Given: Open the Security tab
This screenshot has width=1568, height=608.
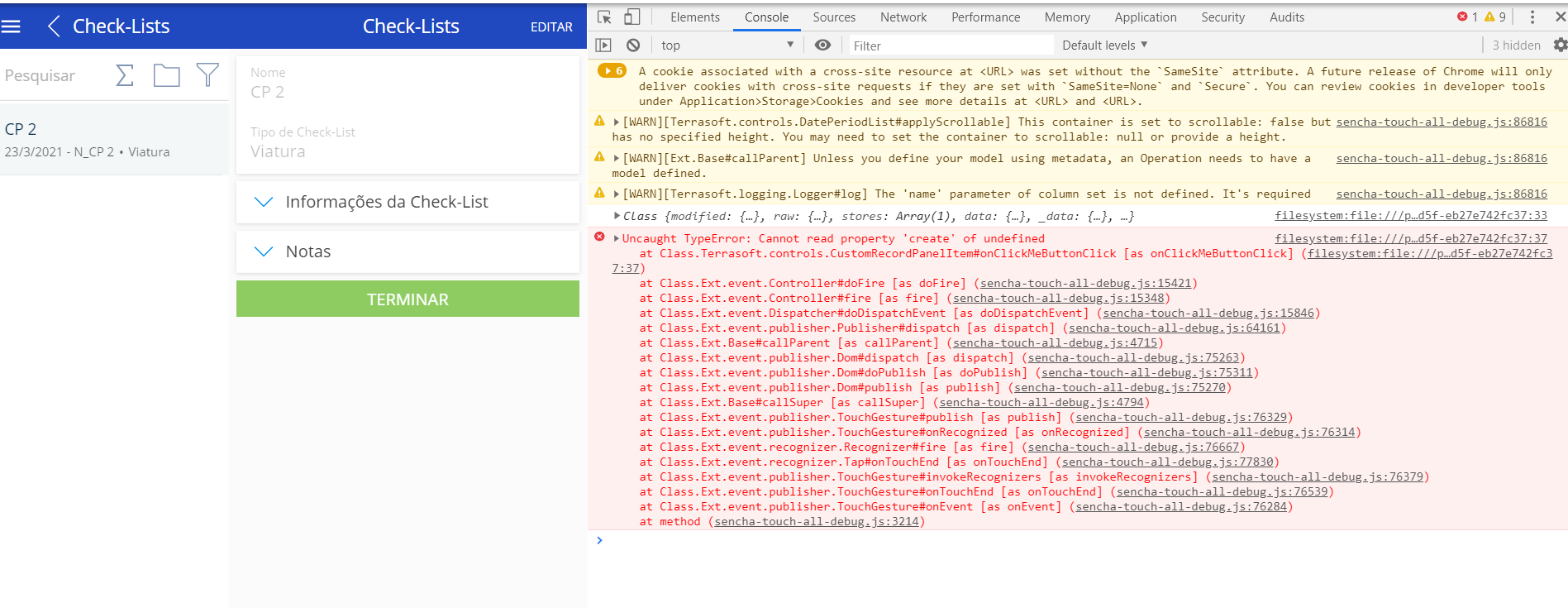Looking at the screenshot, I should pos(1222,17).
